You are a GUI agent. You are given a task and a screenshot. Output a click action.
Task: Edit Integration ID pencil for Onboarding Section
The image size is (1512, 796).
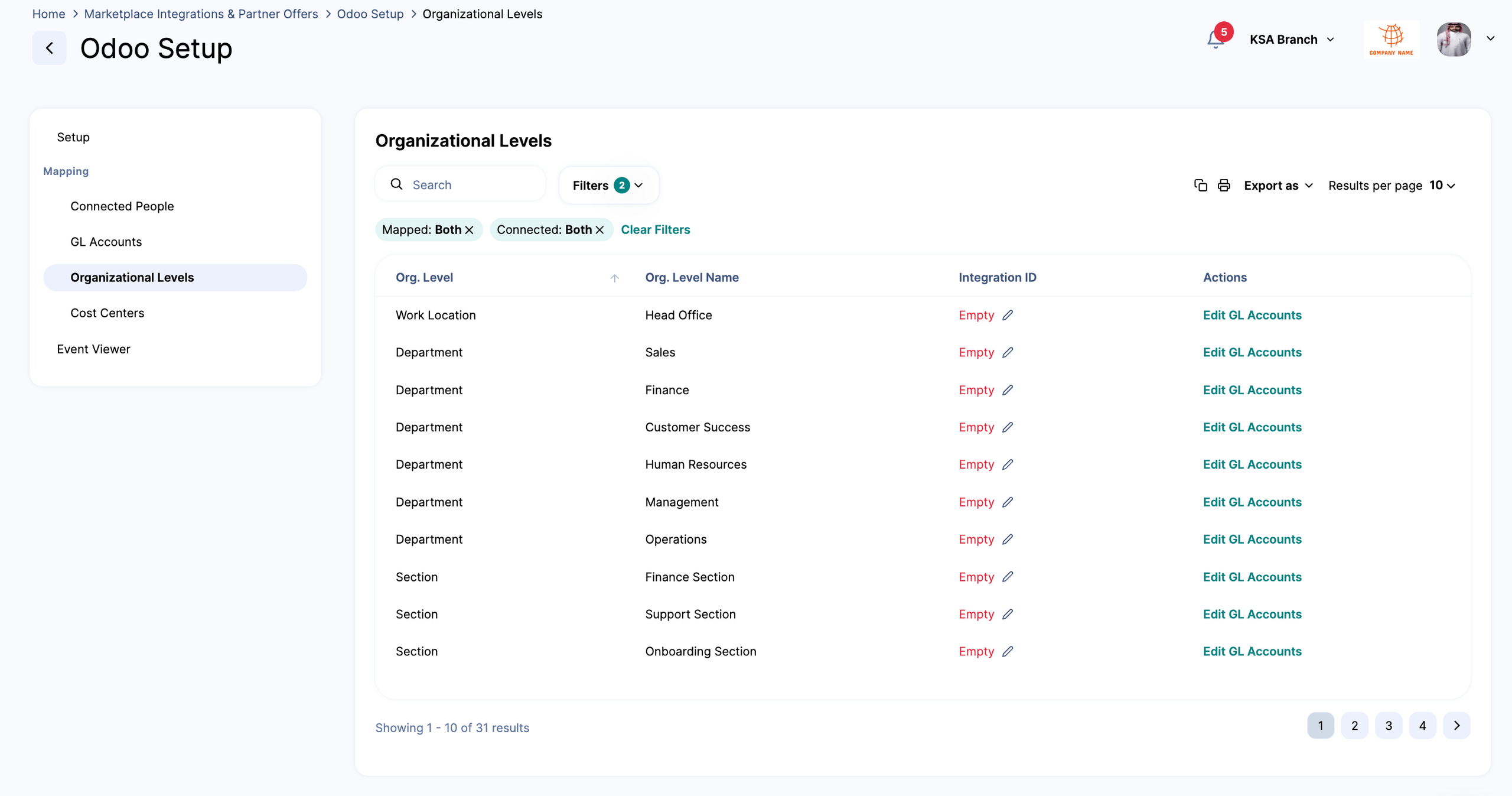1008,651
